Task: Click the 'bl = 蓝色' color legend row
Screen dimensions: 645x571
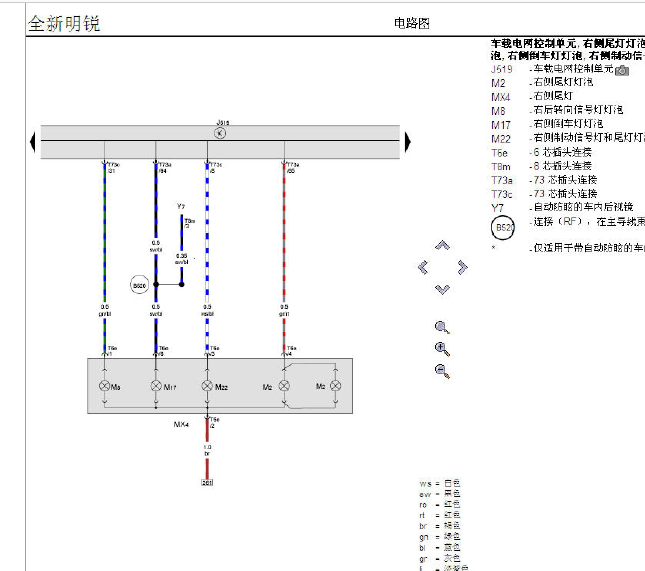Action: [x=440, y=548]
